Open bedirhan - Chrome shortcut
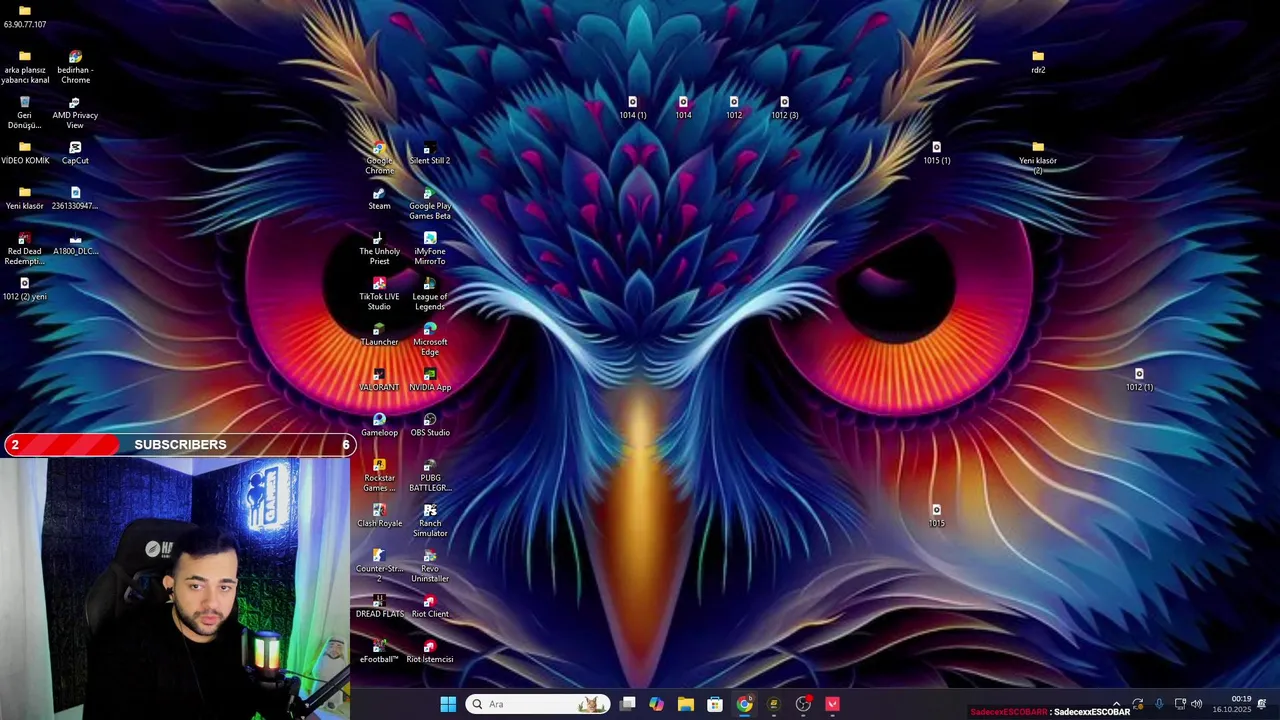The width and height of the screenshot is (1280, 720). (75, 68)
